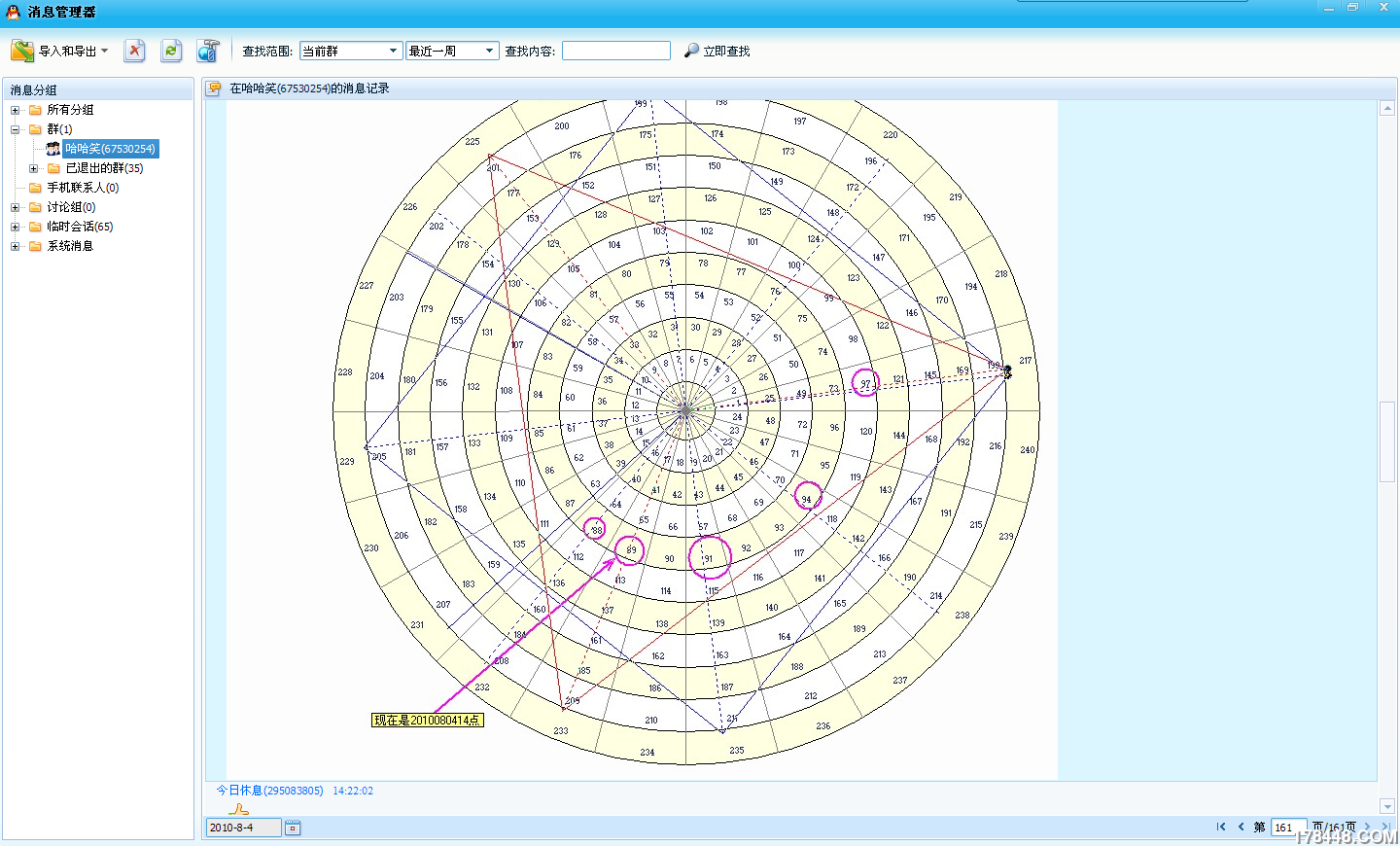This screenshot has height=846, width=1400.
Task: Click the page number field showing 161
Action: click(1288, 828)
